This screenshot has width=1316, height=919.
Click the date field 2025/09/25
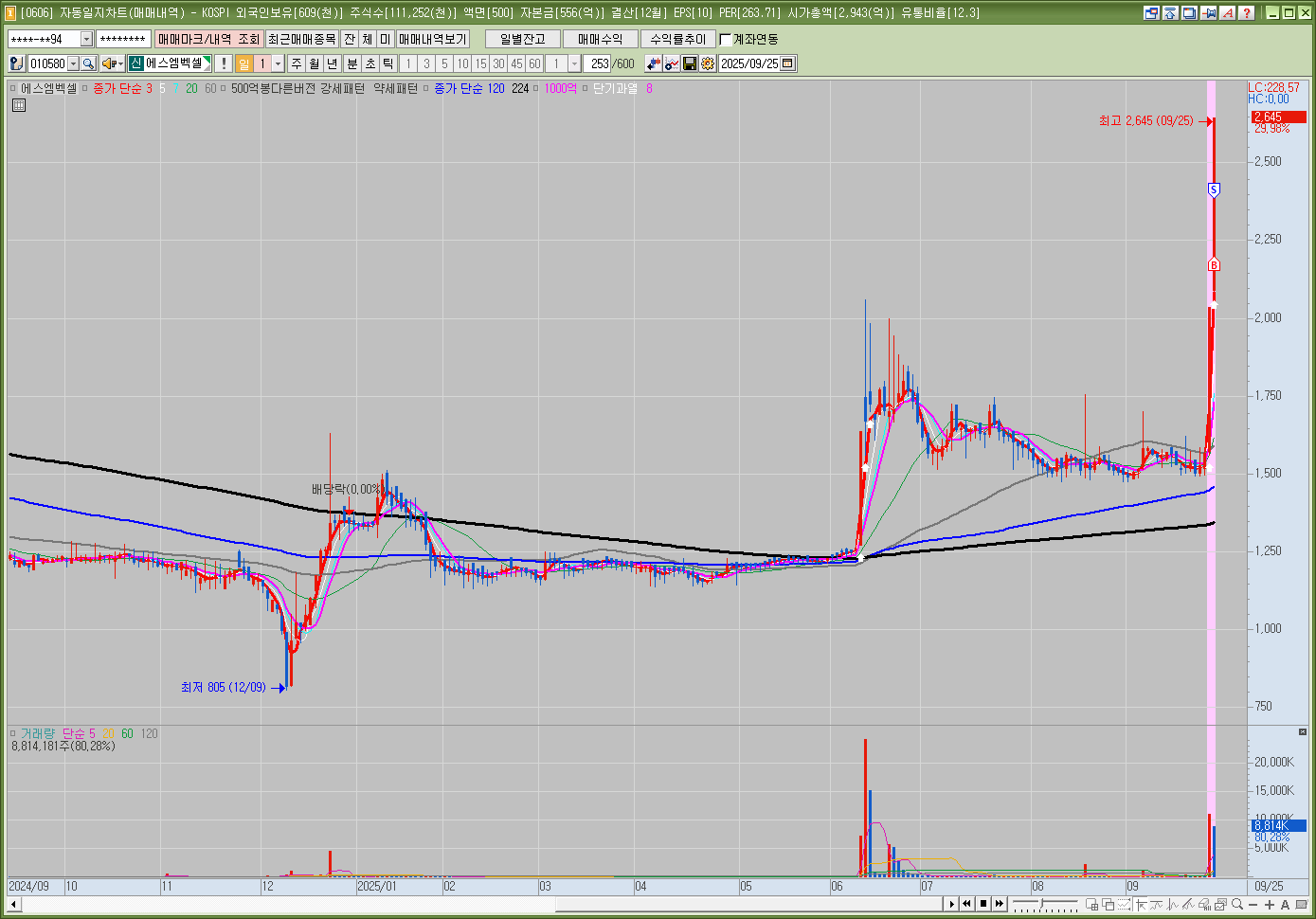pyautogui.click(x=749, y=63)
